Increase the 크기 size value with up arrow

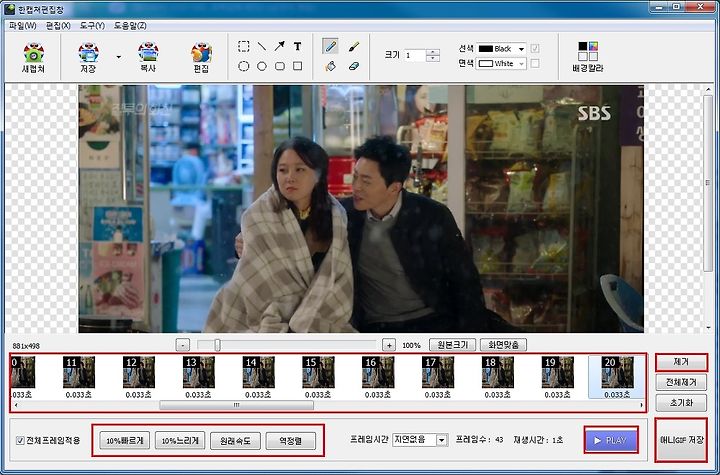click(433, 52)
